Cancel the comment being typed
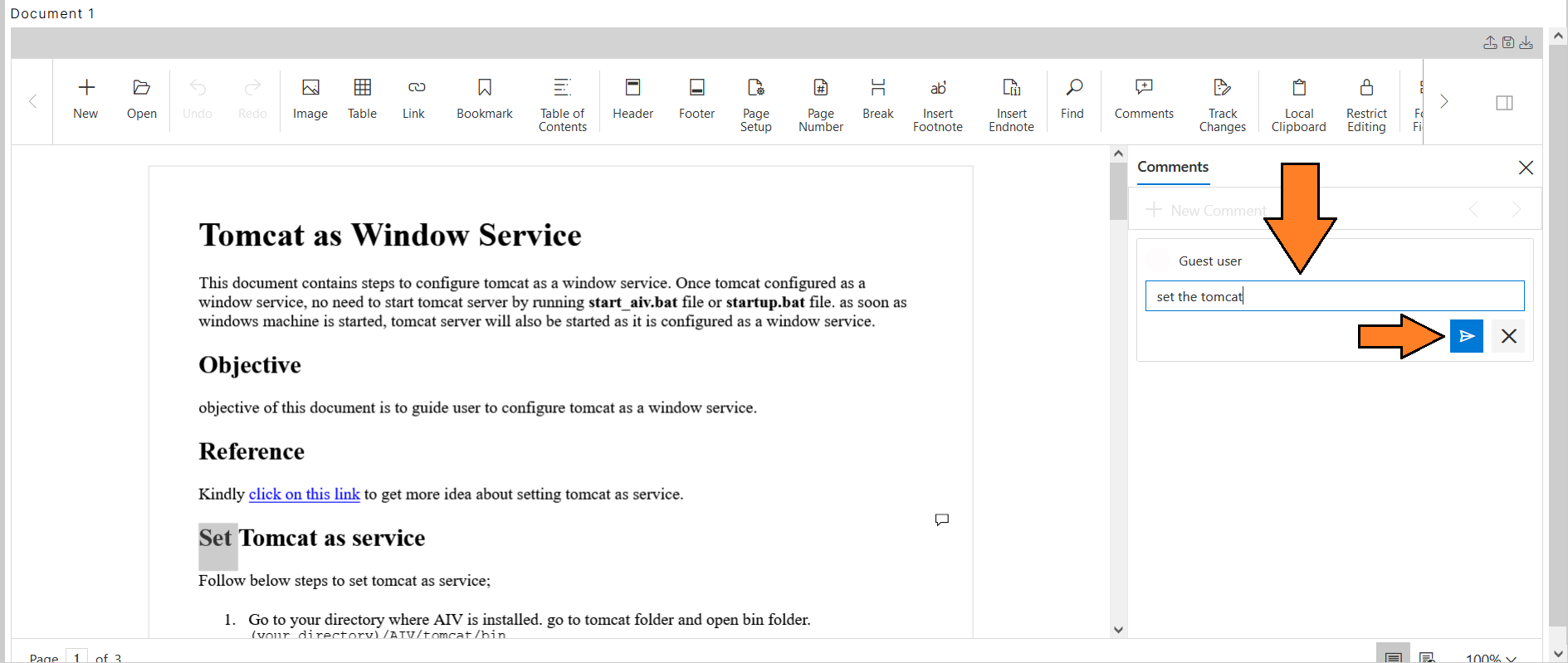Image resolution: width=1568 pixels, height=663 pixels. 1509,336
